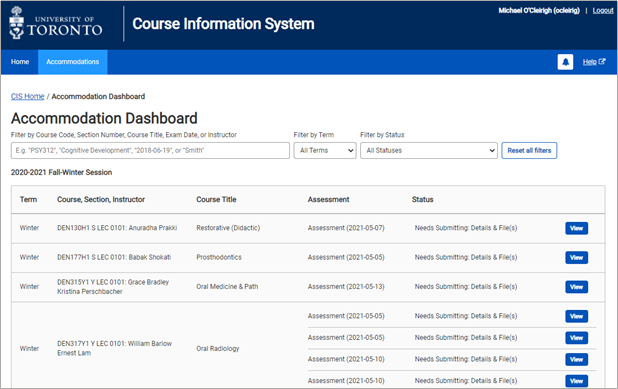Viewport: 618px width, 389px height.
Task: Expand the Filter by Status dropdown
Action: (x=429, y=151)
